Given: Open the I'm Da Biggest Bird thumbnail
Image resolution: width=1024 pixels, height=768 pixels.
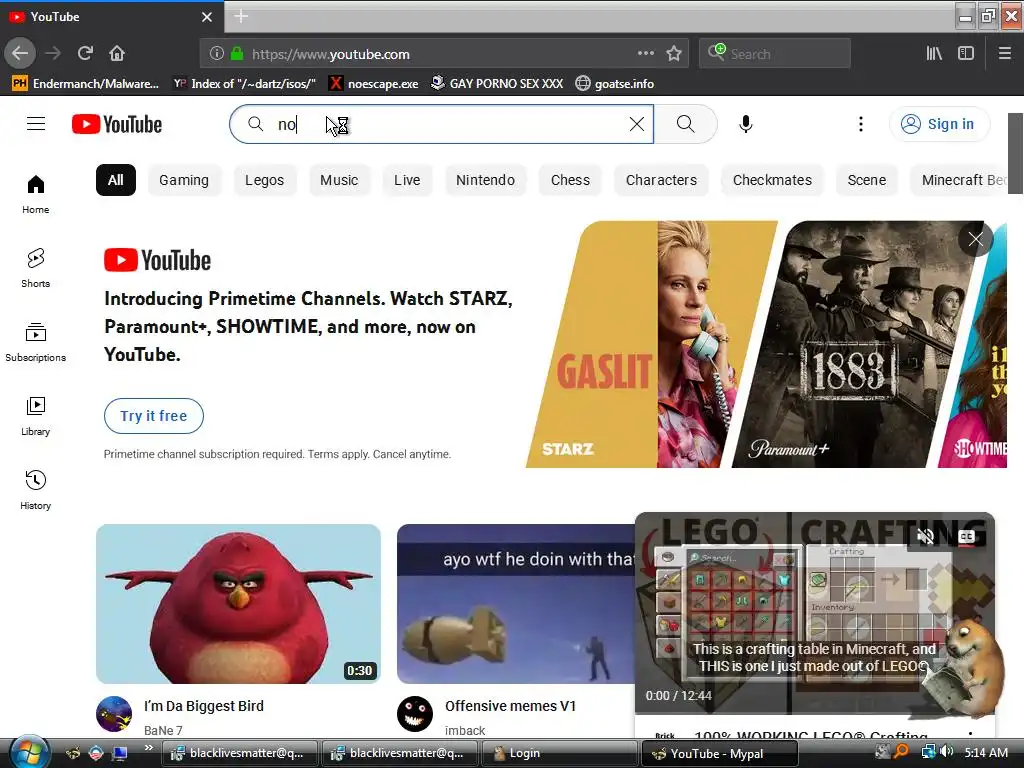Looking at the screenshot, I should tap(238, 604).
